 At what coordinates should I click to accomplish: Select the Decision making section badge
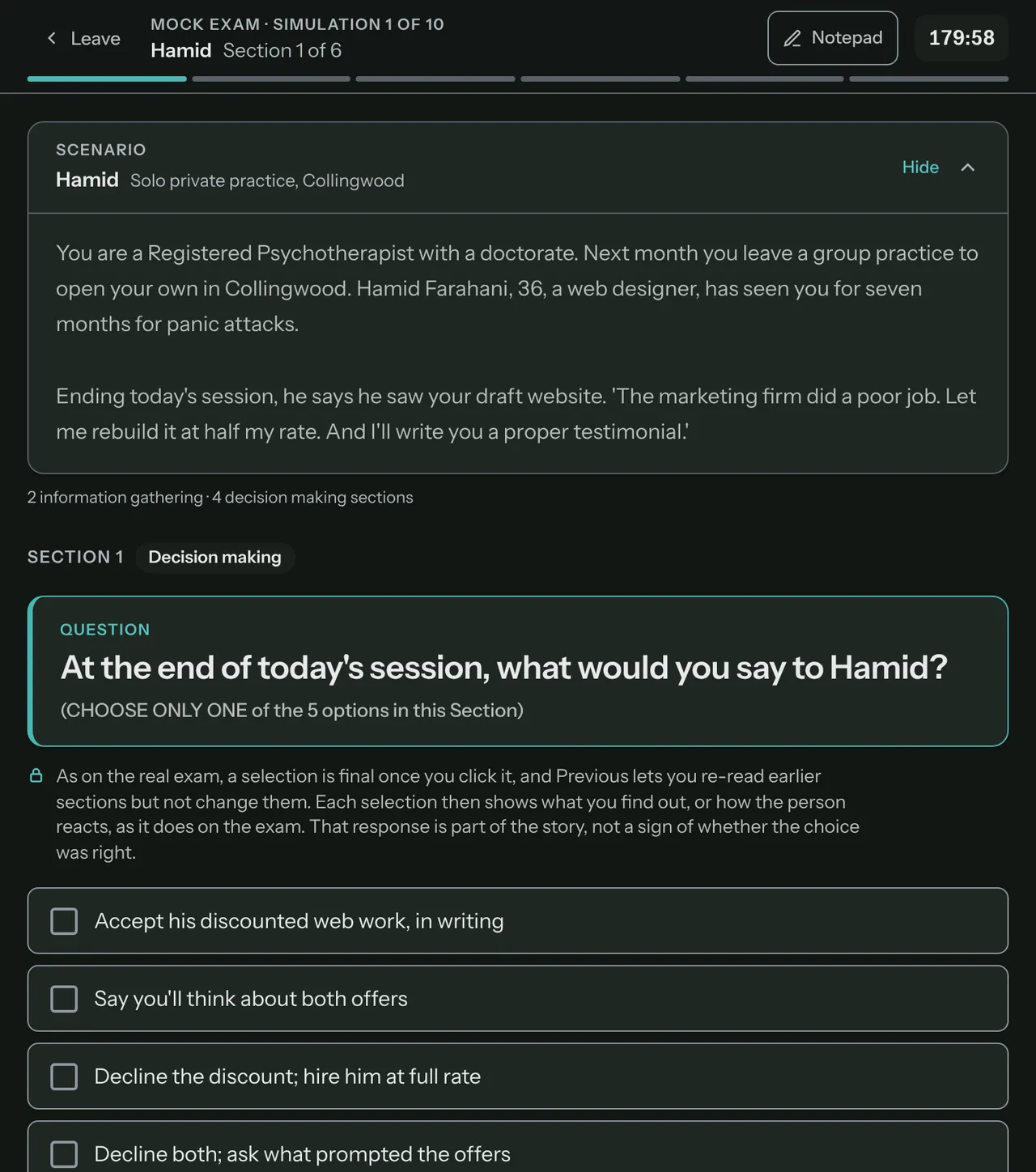point(214,558)
